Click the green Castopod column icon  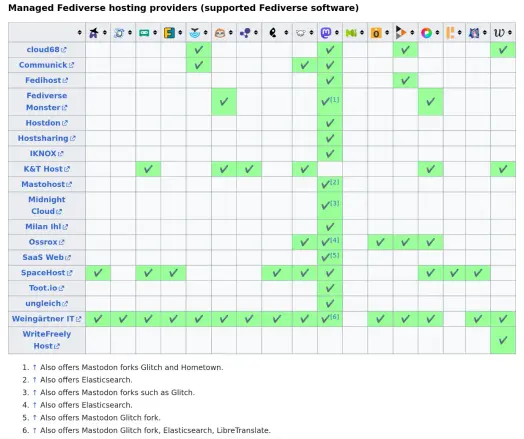[x=144, y=33]
